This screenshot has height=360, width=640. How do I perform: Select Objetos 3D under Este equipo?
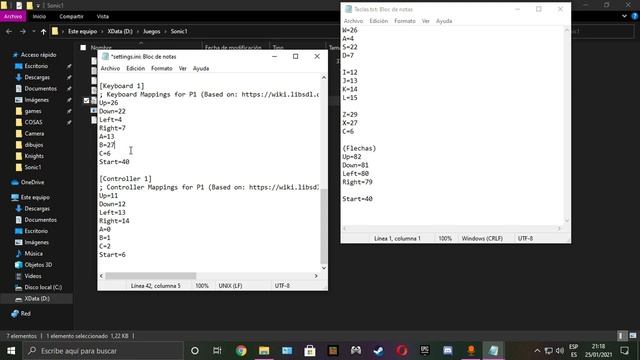click(38, 265)
